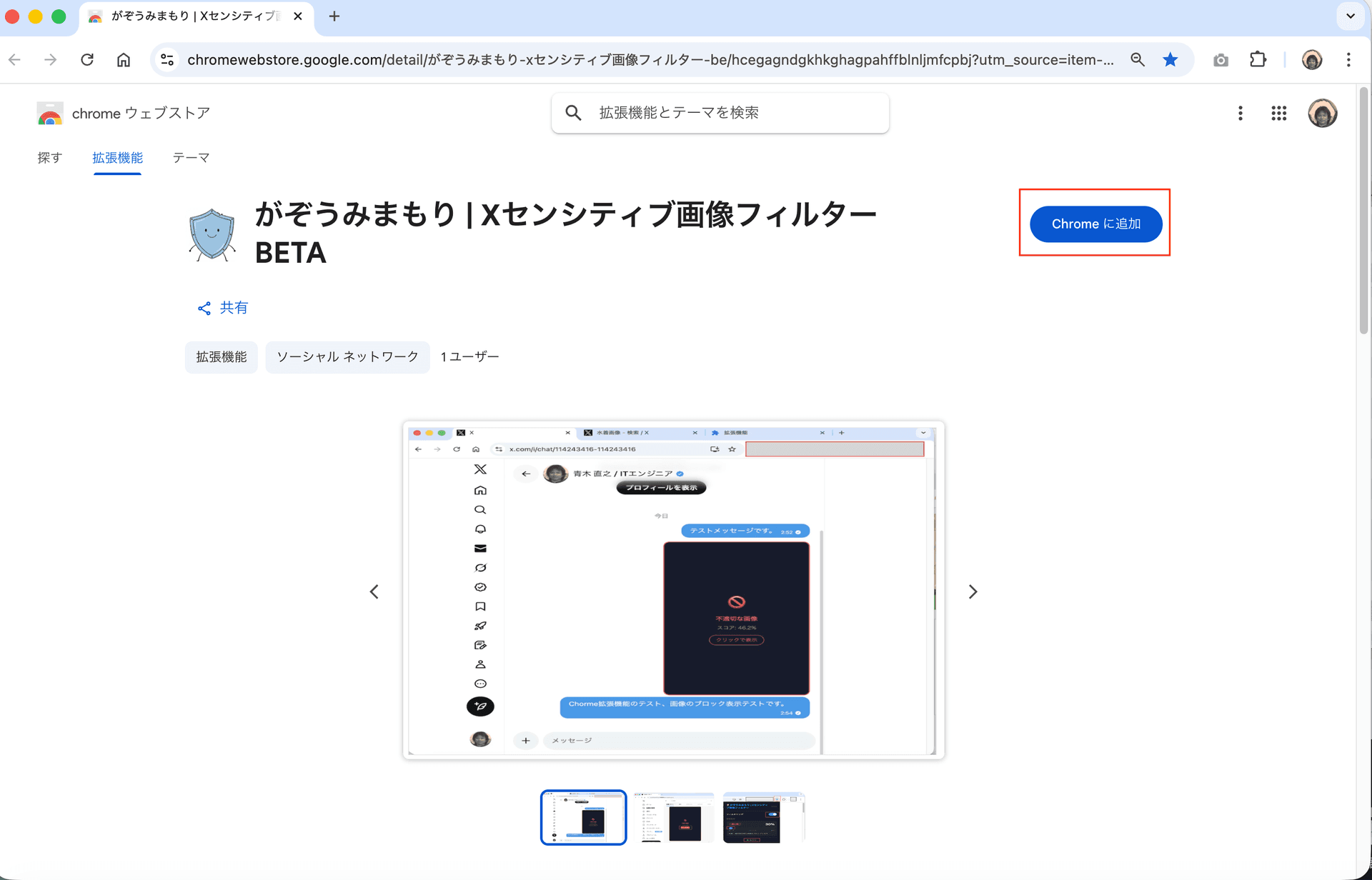The image size is (1372, 880).
Task: Click the 1 ユーザー user count text
Action: point(469,357)
